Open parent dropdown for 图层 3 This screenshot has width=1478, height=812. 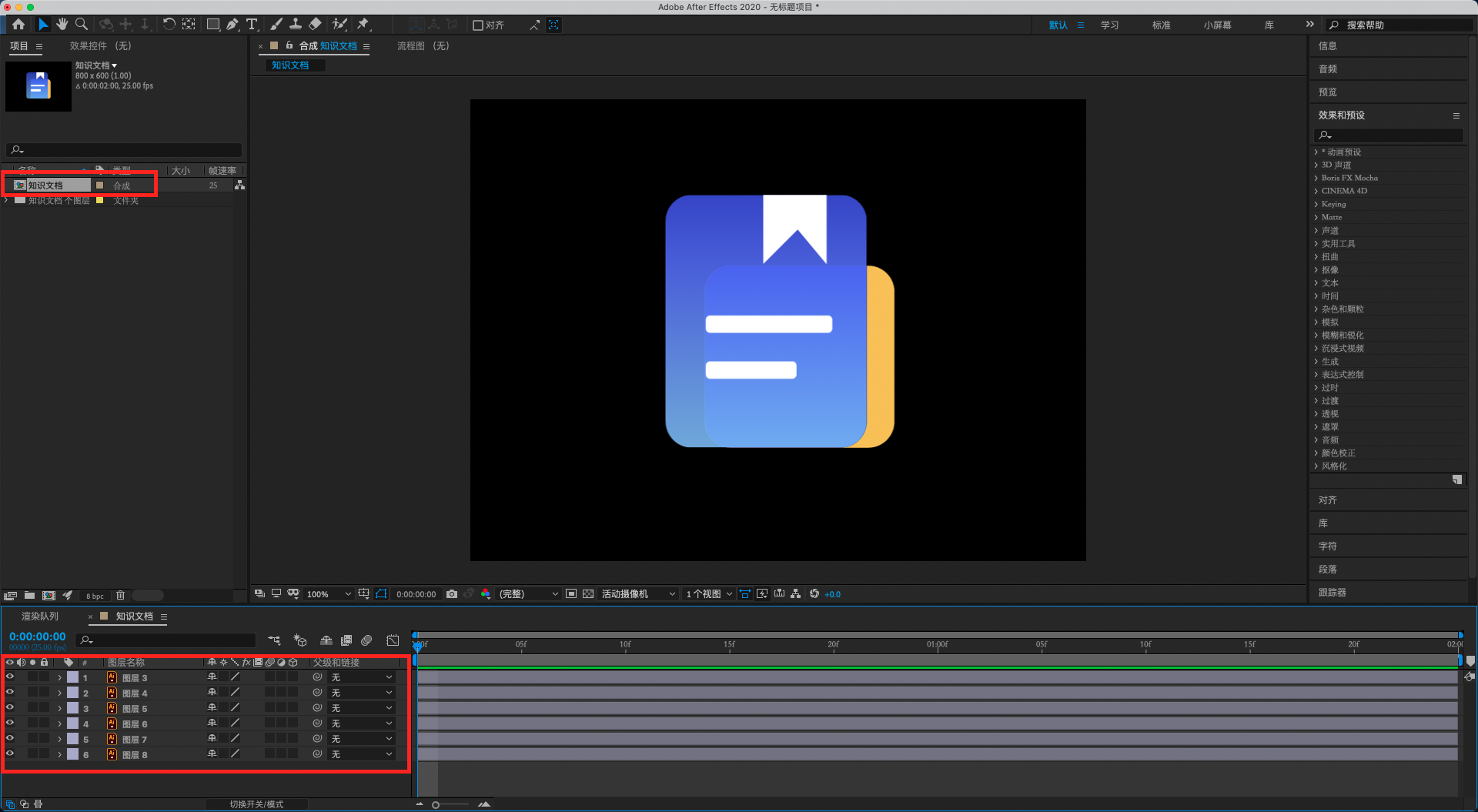click(362, 677)
